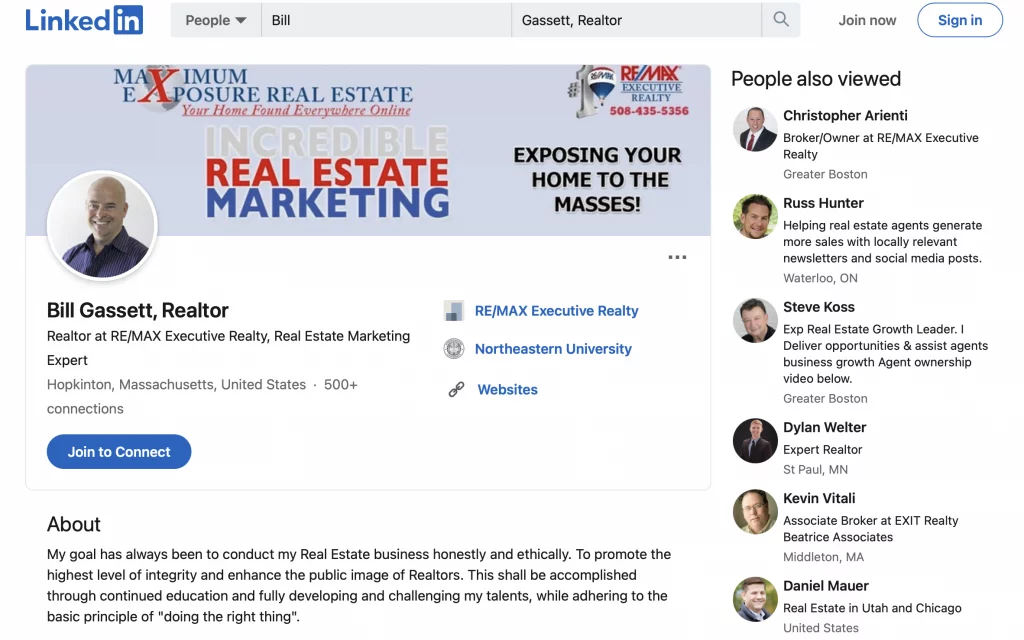Click the RE/MAX Executive Realty company logo icon
Image resolution: width=1024 pixels, height=640 pixels.
tap(454, 311)
